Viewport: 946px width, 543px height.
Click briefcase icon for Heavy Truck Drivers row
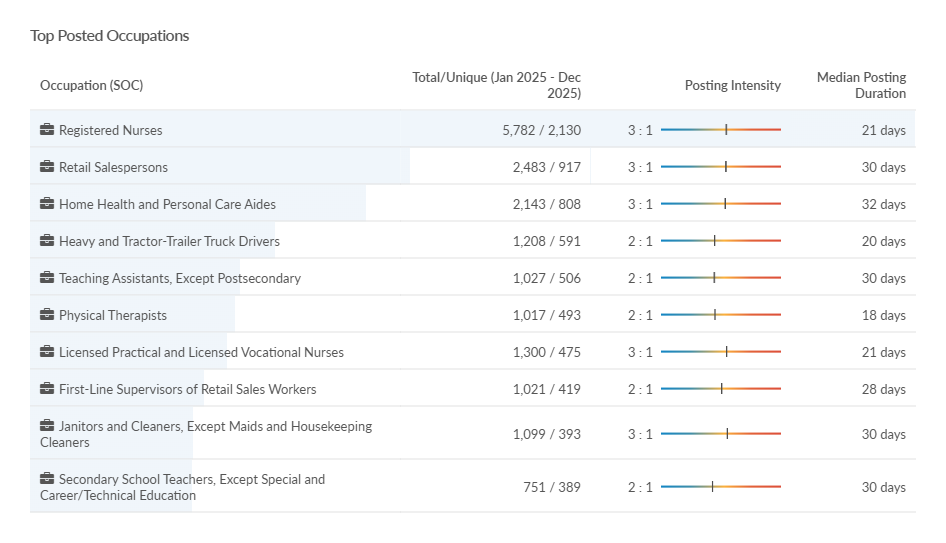[x=47, y=241]
